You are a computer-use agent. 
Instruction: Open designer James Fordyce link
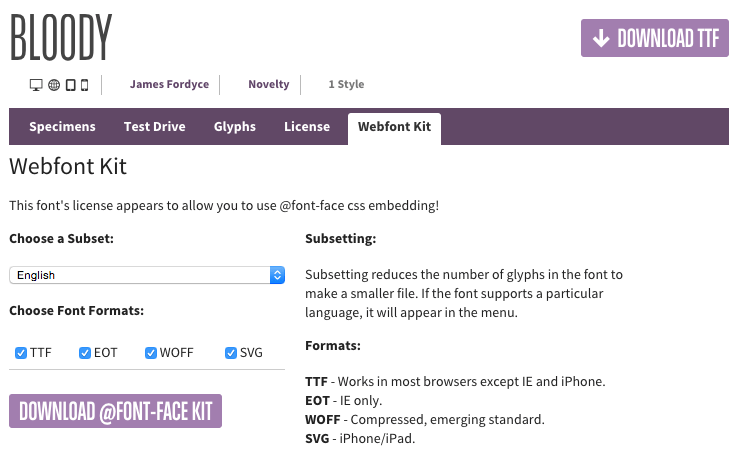tap(169, 85)
